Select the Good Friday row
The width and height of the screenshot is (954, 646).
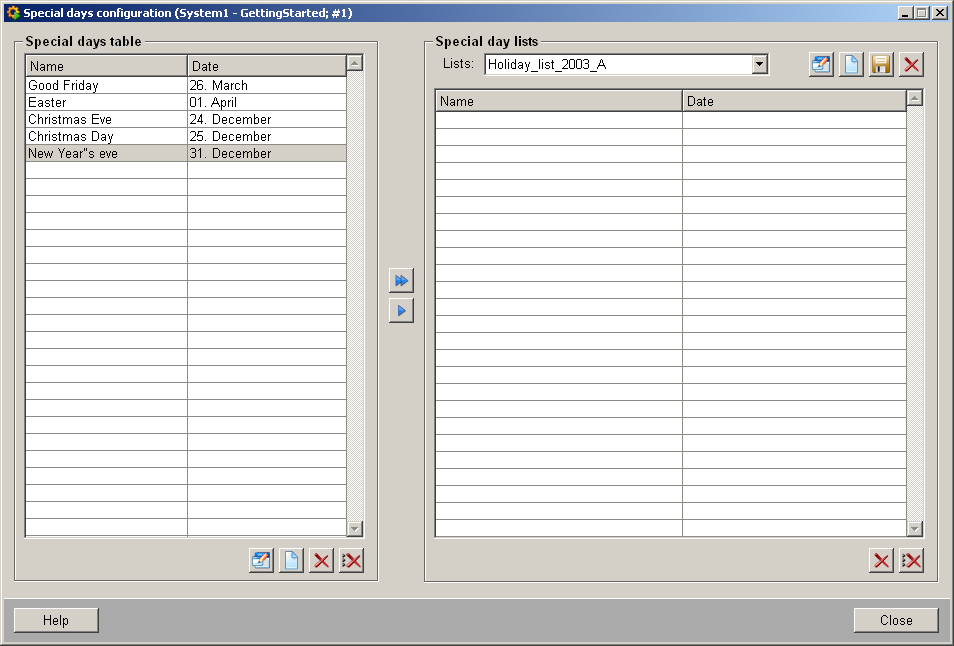pyautogui.click(x=106, y=86)
